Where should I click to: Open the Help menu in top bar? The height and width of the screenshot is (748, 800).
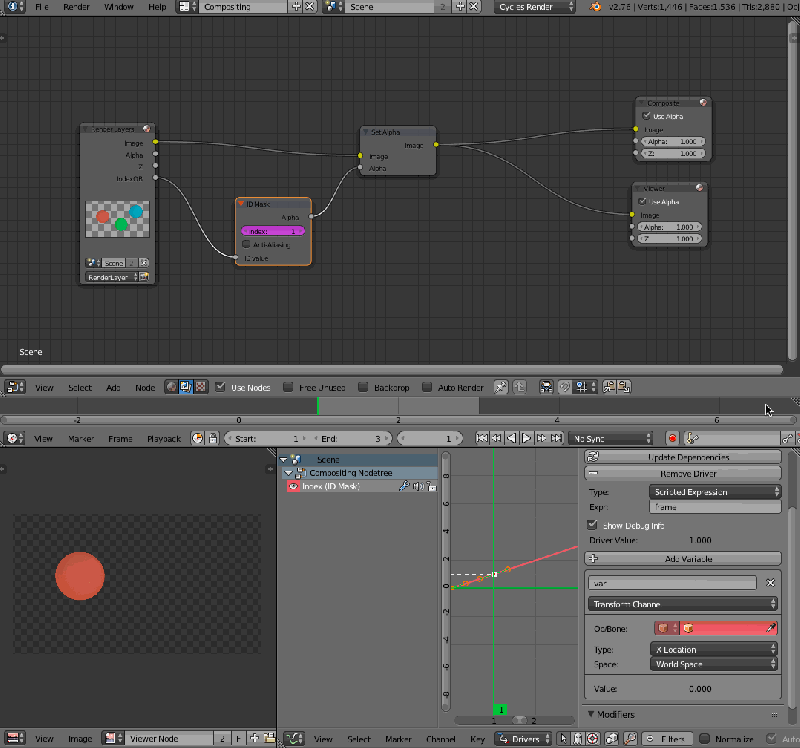click(x=157, y=7)
